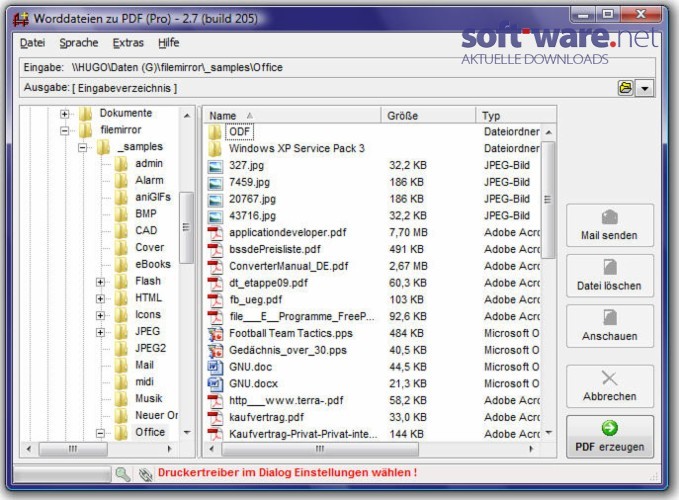Image resolution: width=679 pixels, height=500 pixels.
Task: Select the ODF folder icon in file list
Action: [215, 132]
